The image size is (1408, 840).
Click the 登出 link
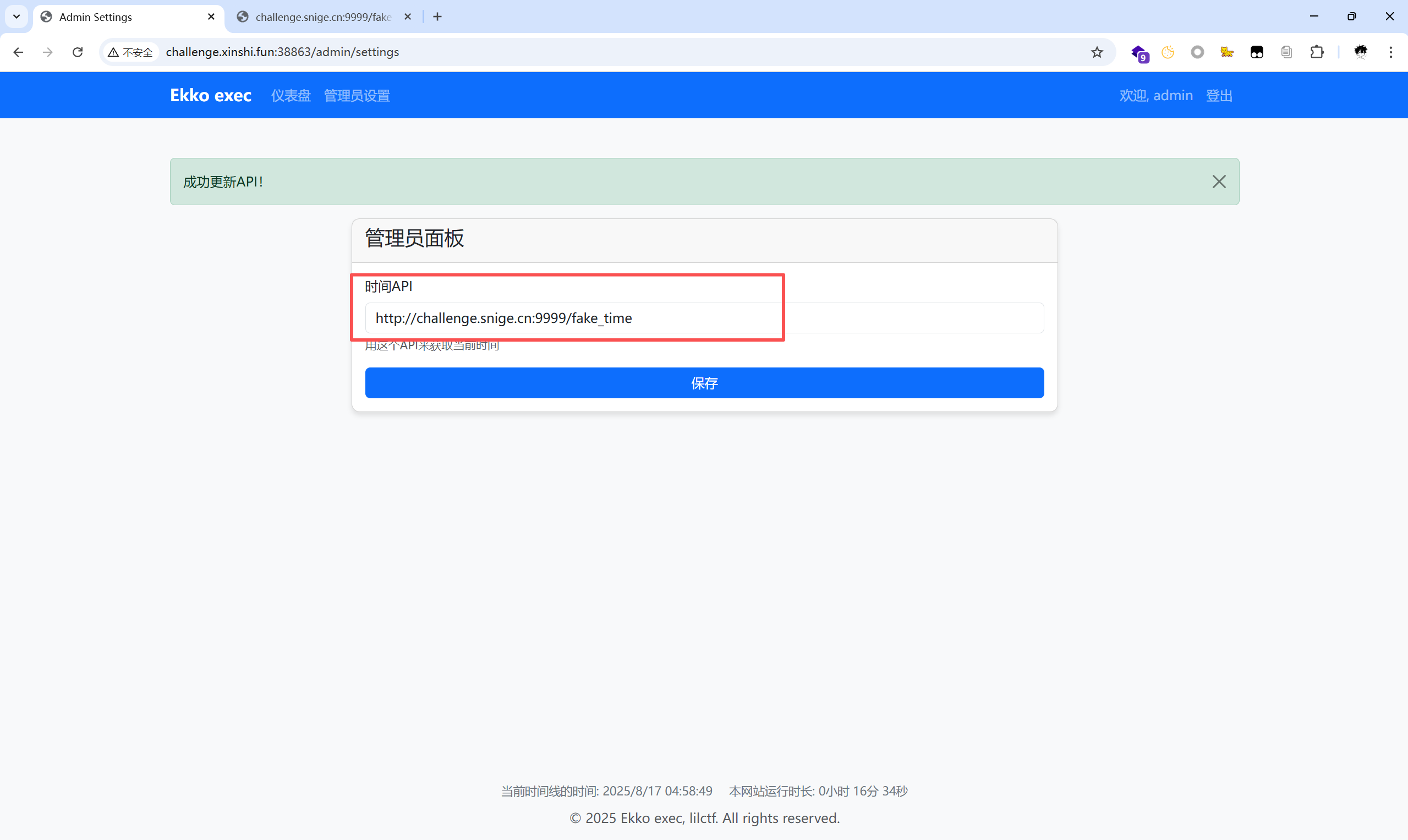click(x=1218, y=96)
